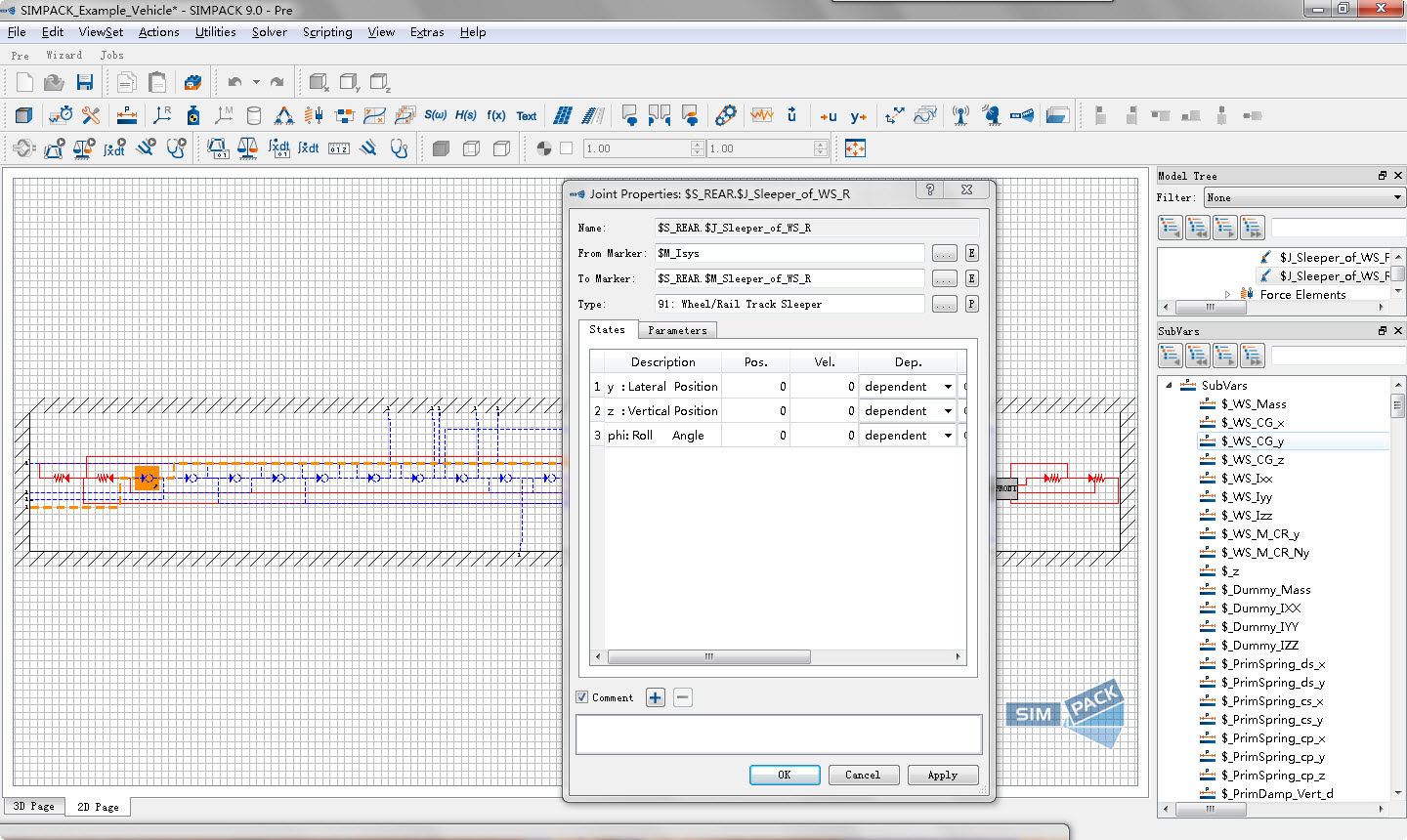
Task: Click the Apply button
Action: pyautogui.click(x=943, y=775)
